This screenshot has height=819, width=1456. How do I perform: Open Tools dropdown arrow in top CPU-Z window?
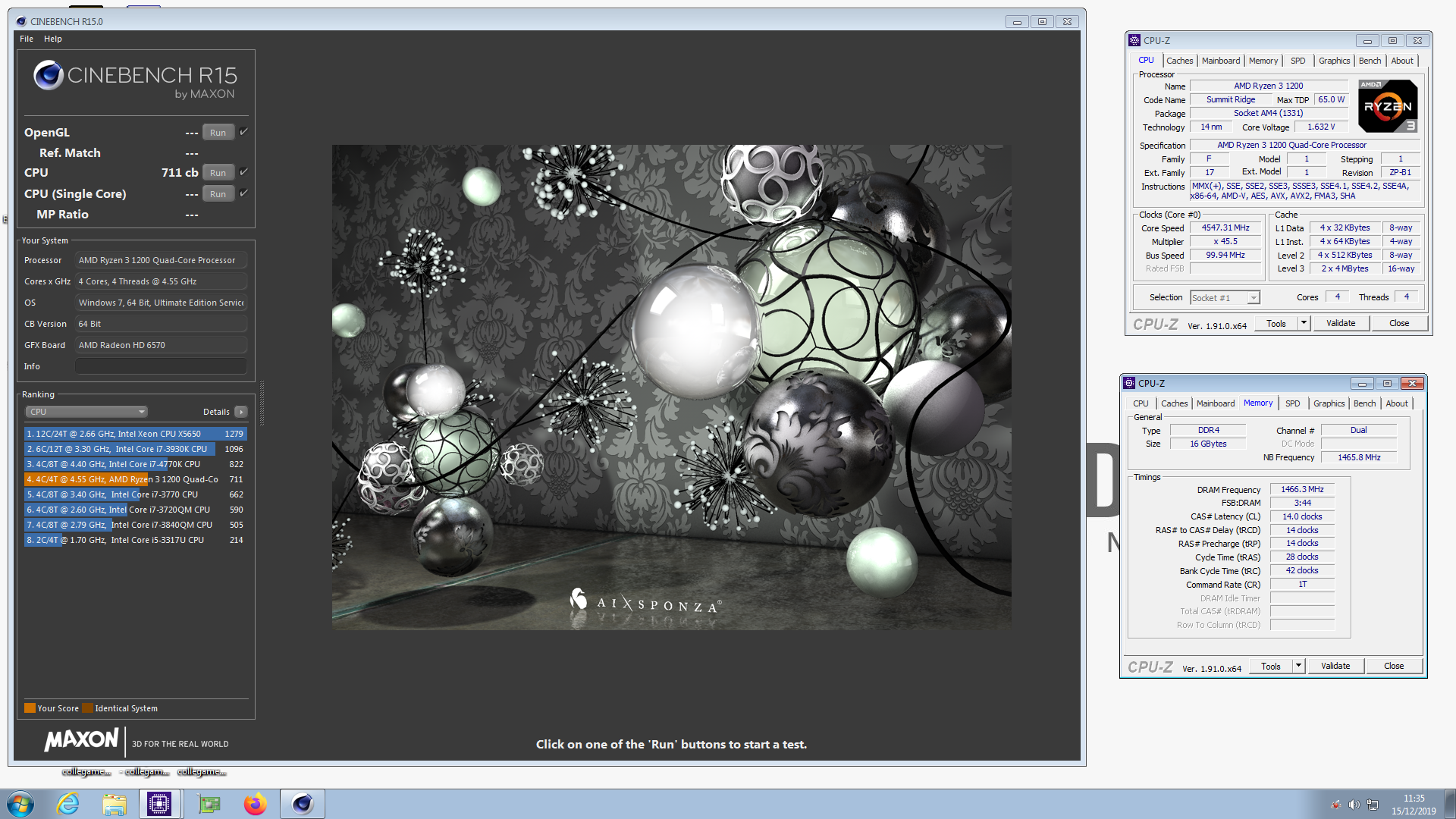[x=1304, y=324]
